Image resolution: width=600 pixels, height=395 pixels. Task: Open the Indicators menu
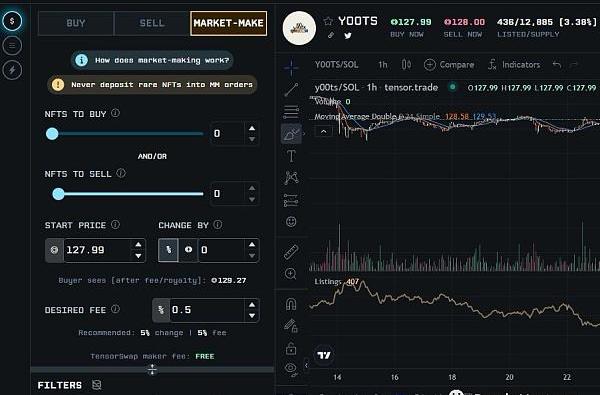tap(514, 65)
